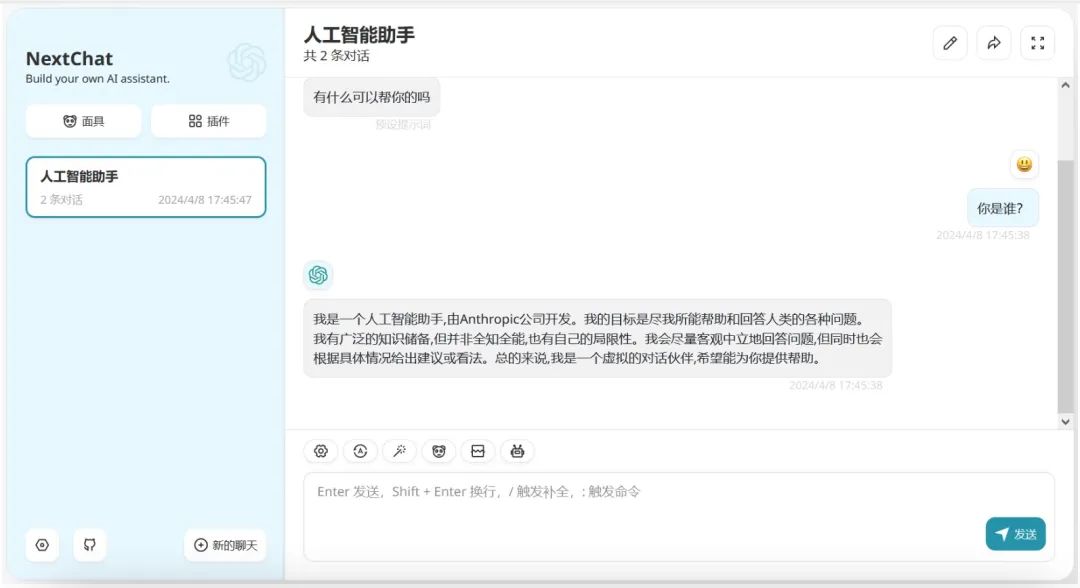Start a new chat (新的聊天)
The height and width of the screenshot is (588, 1080).
(x=225, y=545)
